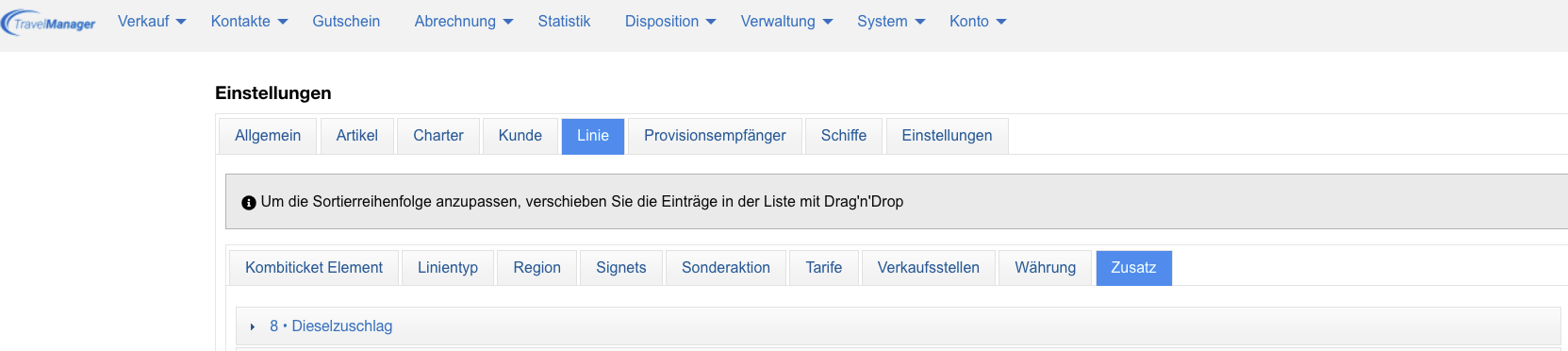The image size is (1568, 351).
Task: Open the Disposition dropdown menu
Action: [x=670, y=21]
